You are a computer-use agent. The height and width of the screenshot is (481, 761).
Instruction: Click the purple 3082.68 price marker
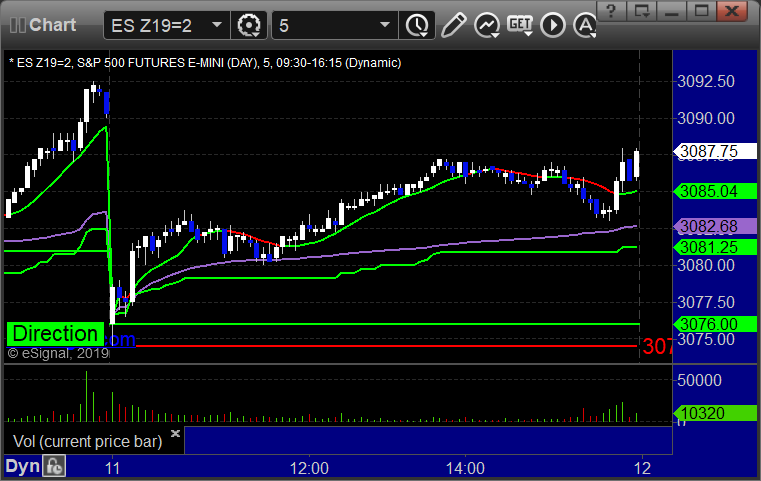point(714,226)
